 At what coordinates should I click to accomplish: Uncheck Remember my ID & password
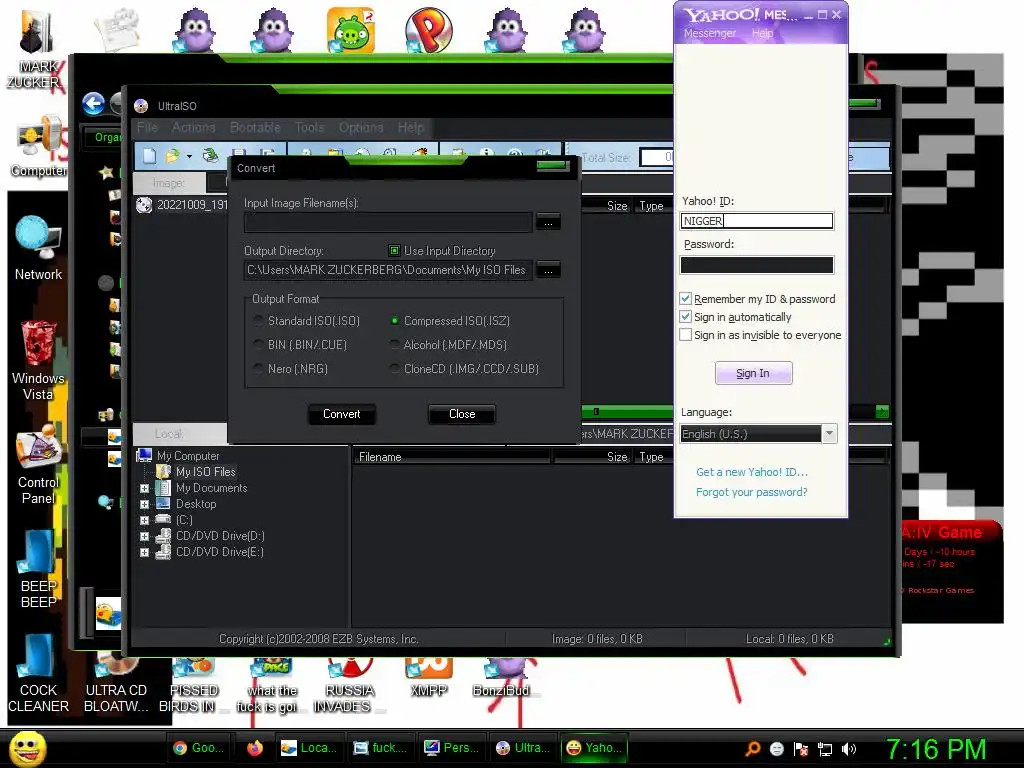click(x=685, y=299)
